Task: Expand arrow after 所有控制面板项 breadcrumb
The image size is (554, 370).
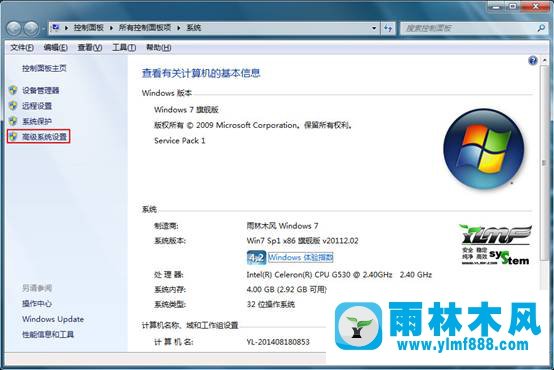Action: 179,28
